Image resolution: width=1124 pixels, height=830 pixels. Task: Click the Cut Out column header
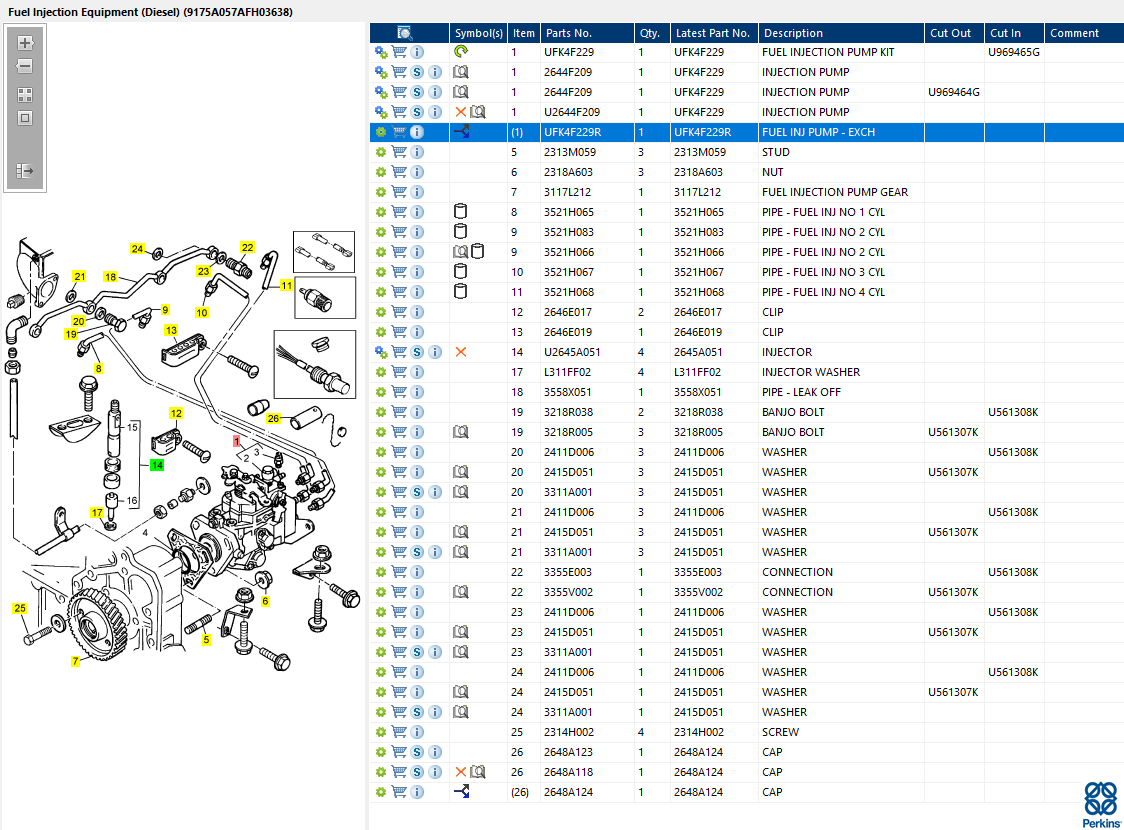pos(954,33)
